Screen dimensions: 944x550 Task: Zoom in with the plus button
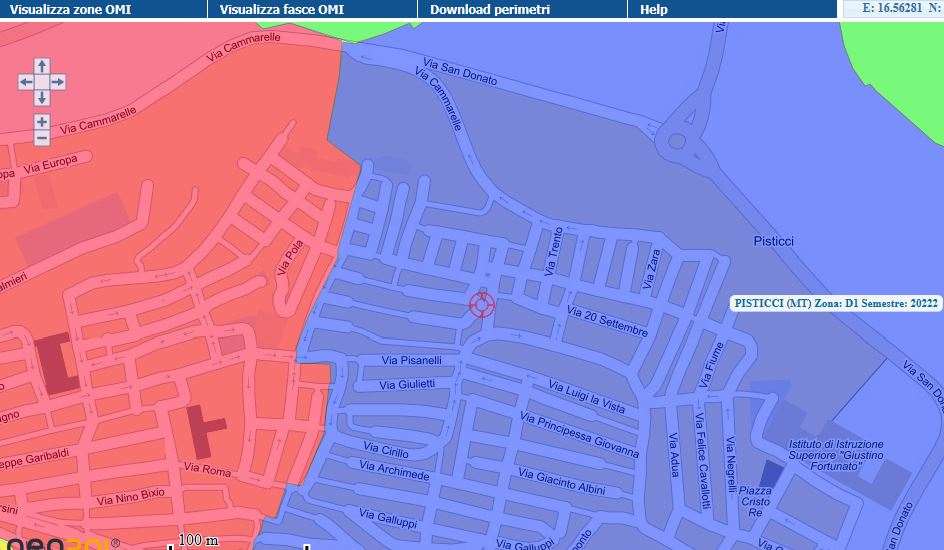coord(41,121)
